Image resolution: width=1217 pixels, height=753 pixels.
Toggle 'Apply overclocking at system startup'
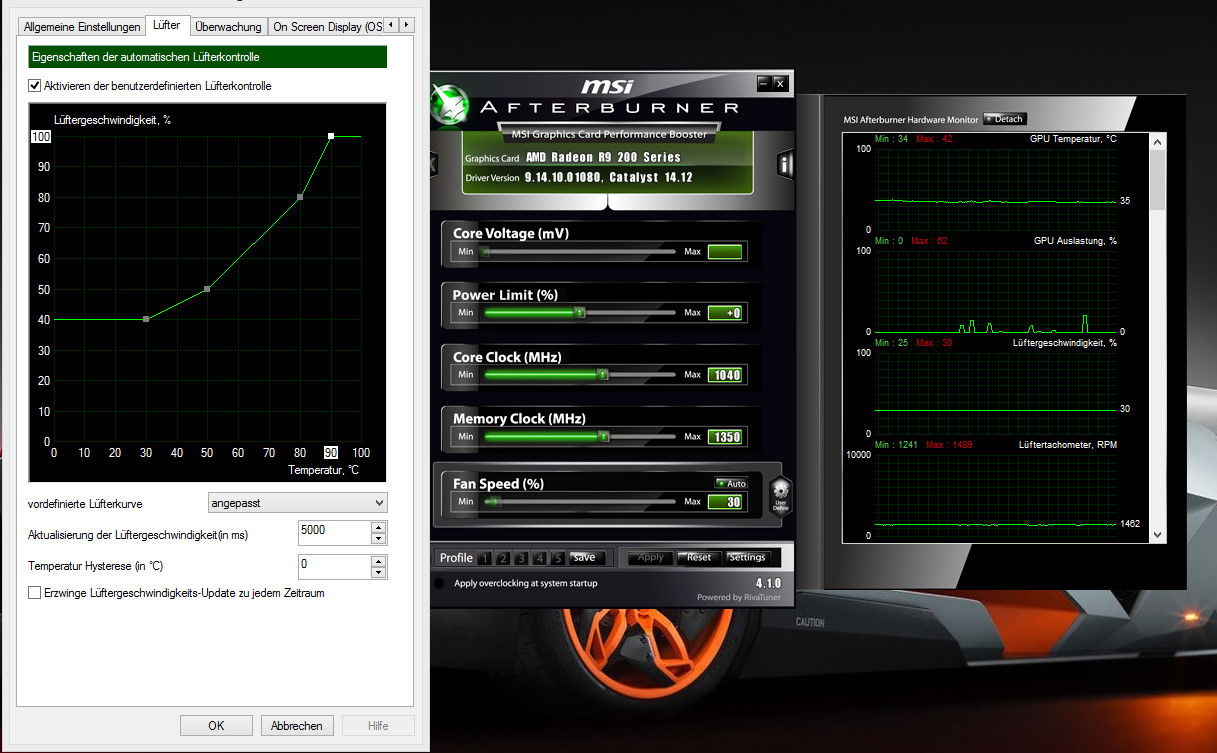click(440, 583)
